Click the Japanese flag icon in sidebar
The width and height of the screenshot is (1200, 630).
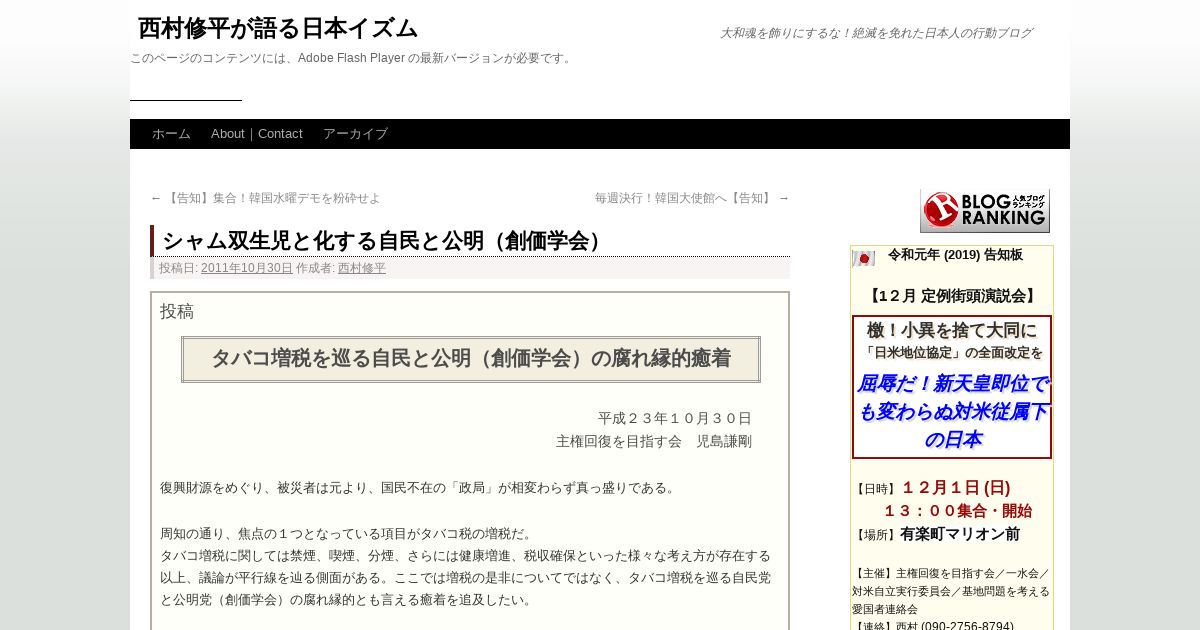(863, 258)
